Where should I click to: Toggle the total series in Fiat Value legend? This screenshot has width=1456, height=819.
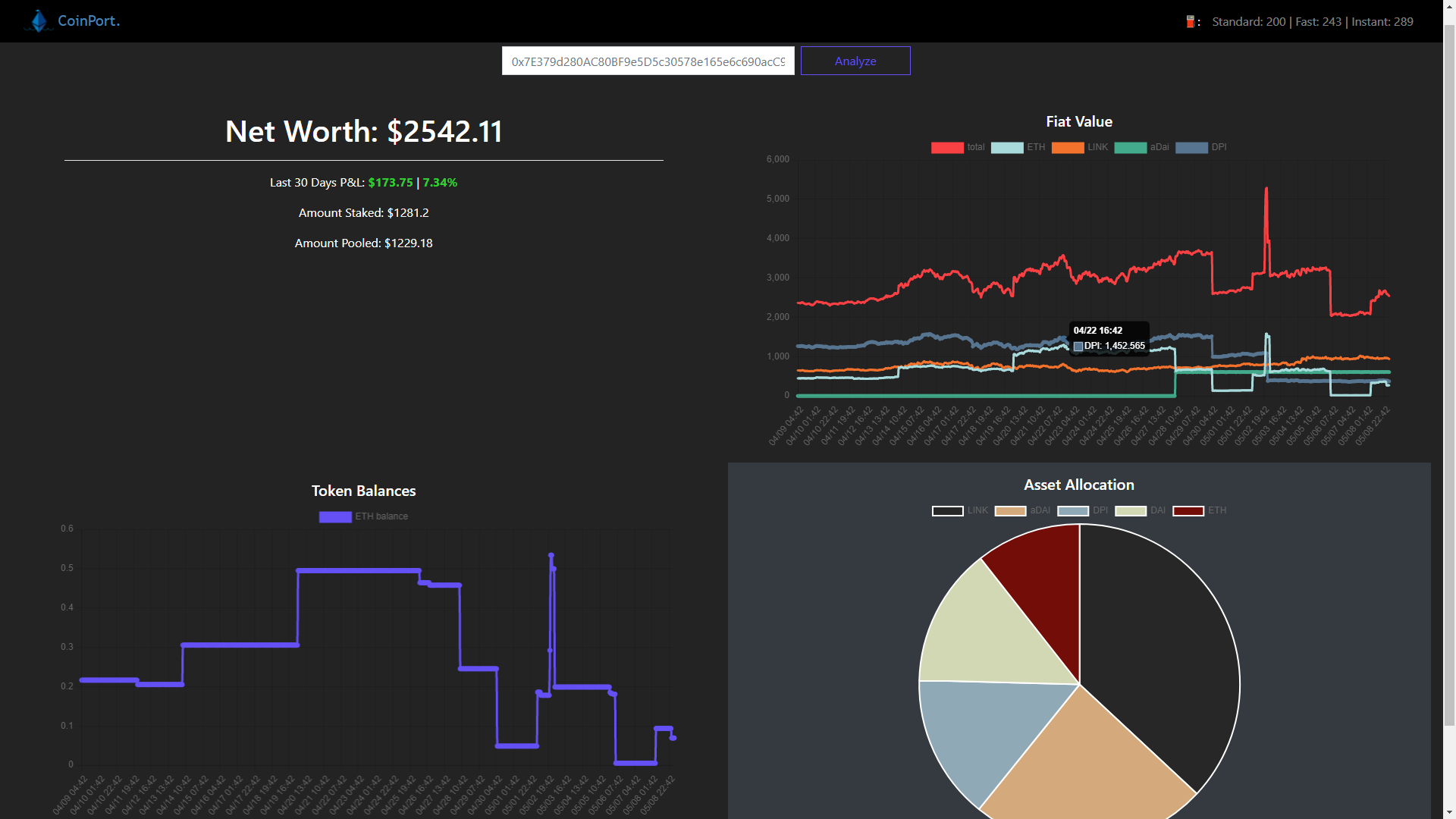tap(957, 147)
